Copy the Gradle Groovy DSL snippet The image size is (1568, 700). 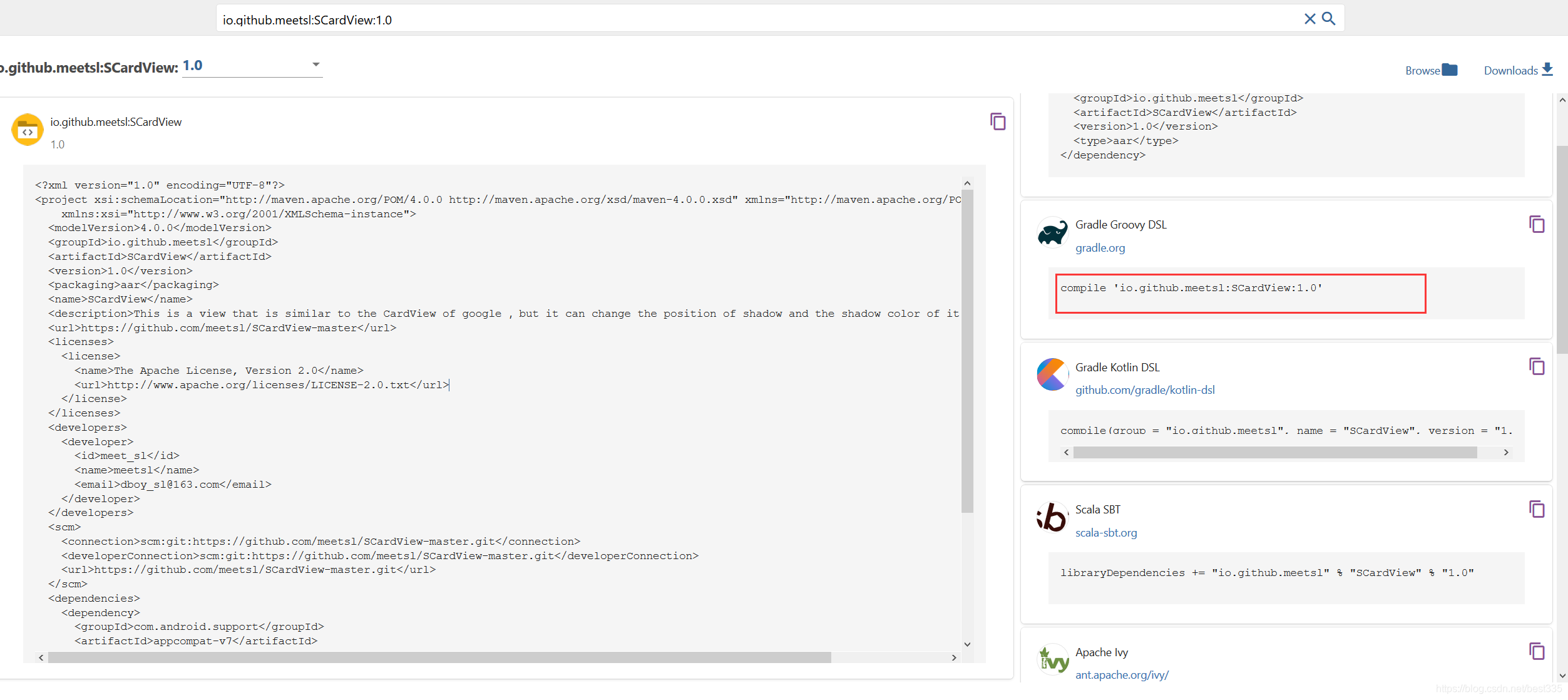click(1537, 224)
